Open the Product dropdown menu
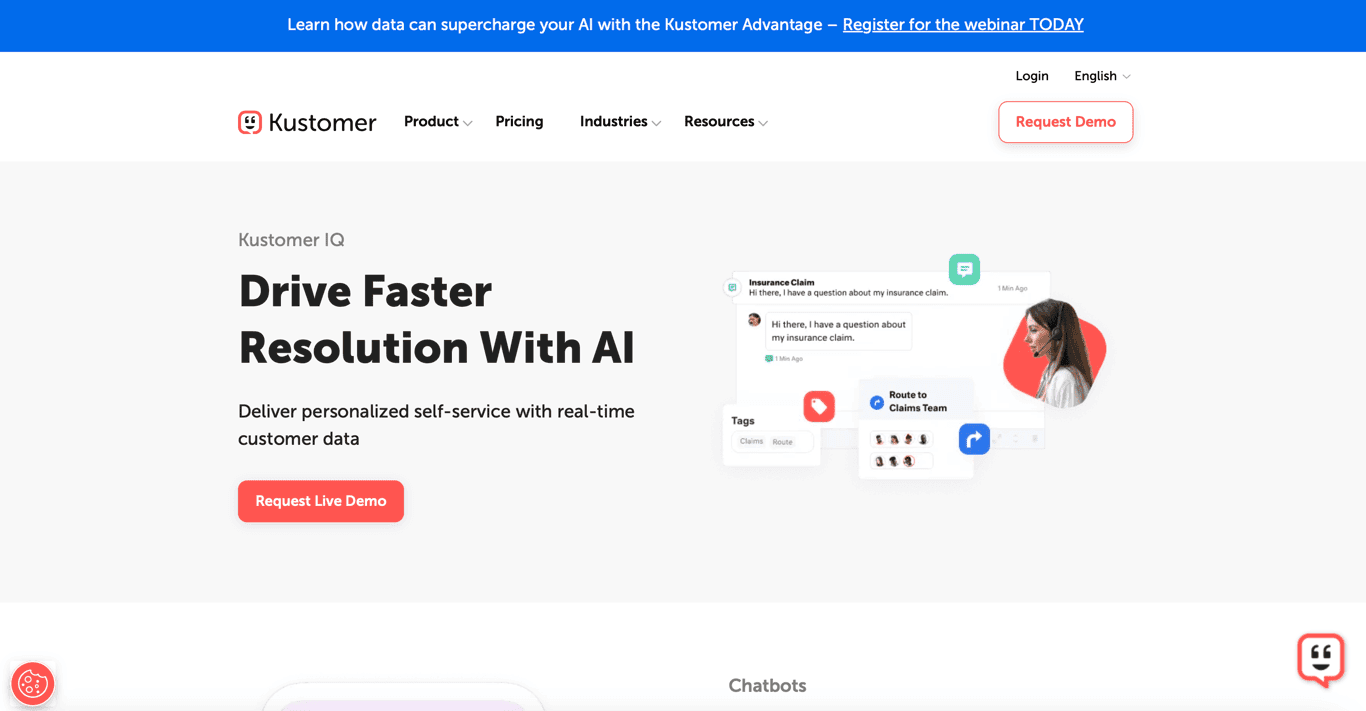 [432, 121]
